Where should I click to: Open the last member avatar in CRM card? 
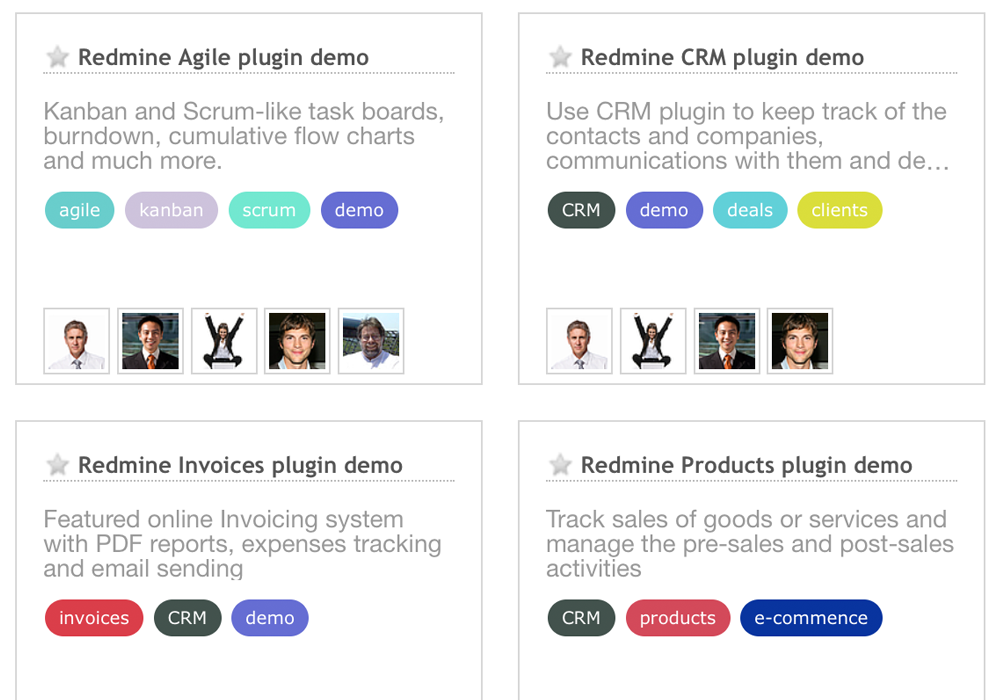tap(800, 341)
